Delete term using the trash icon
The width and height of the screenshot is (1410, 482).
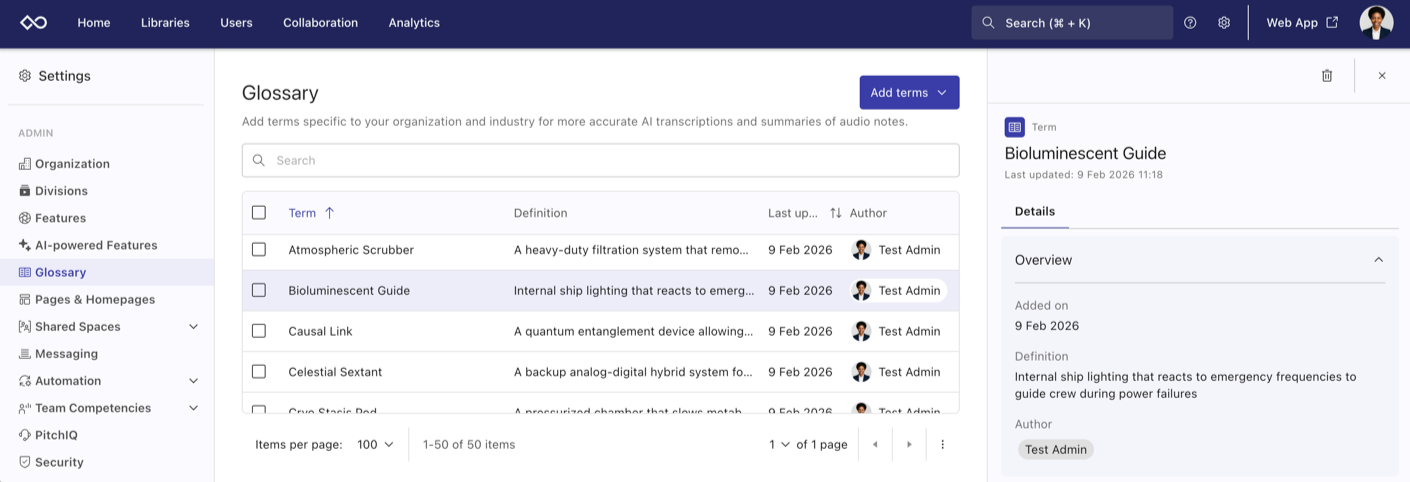pyautogui.click(x=1327, y=76)
